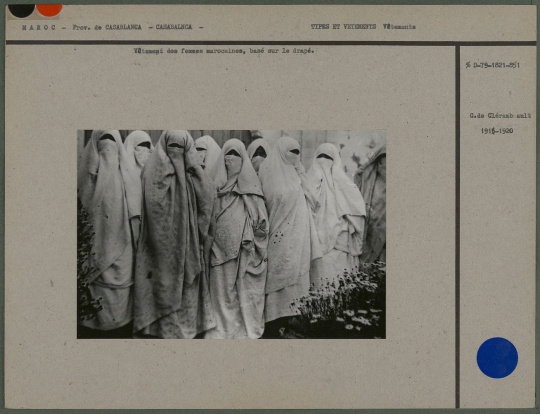This screenshot has height=414, width=540.
Task: Click the caption about femmes marocaines
Action: [x=224, y=51]
